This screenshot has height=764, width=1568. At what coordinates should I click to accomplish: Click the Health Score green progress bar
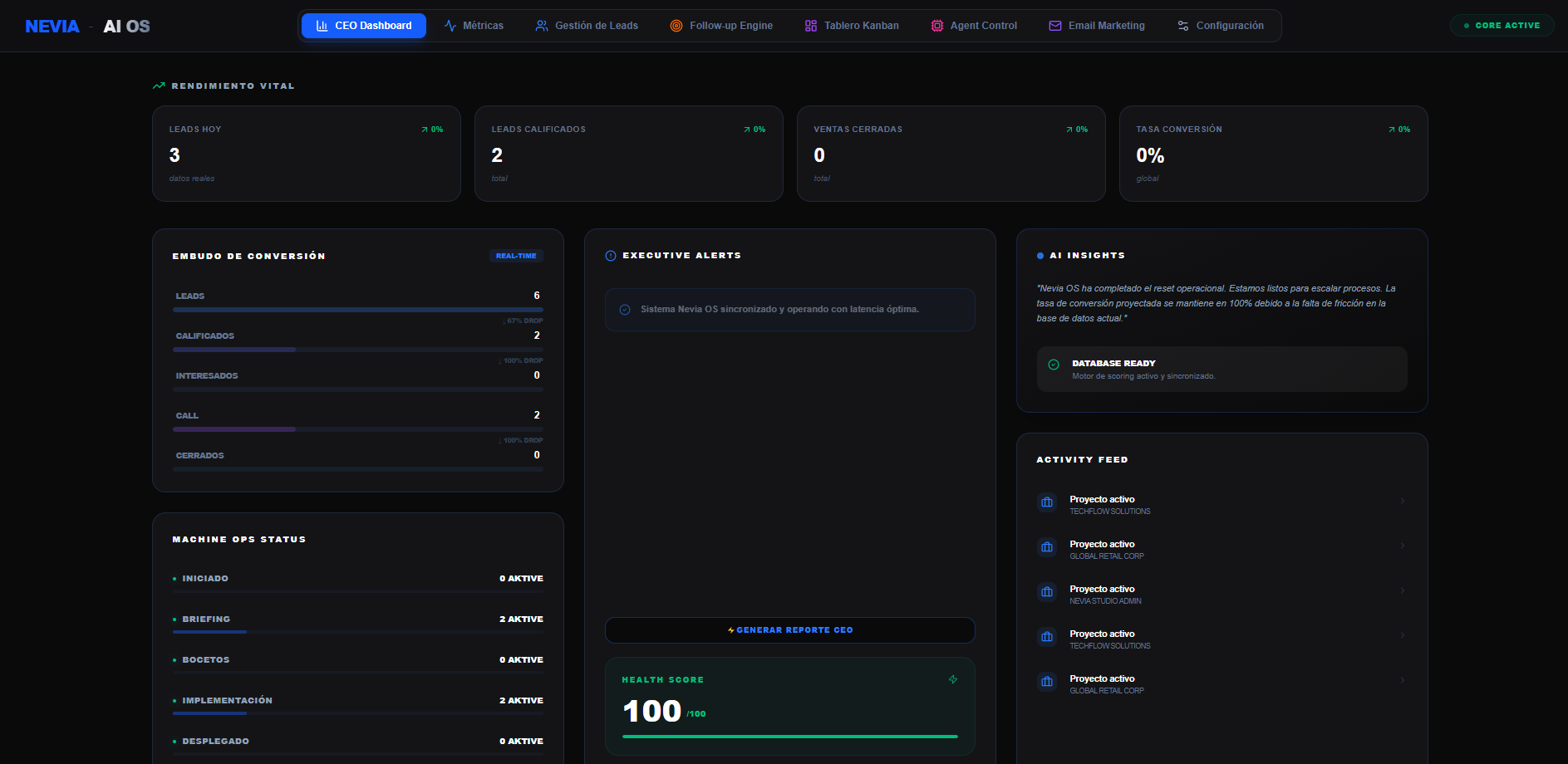click(x=790, y=737)
